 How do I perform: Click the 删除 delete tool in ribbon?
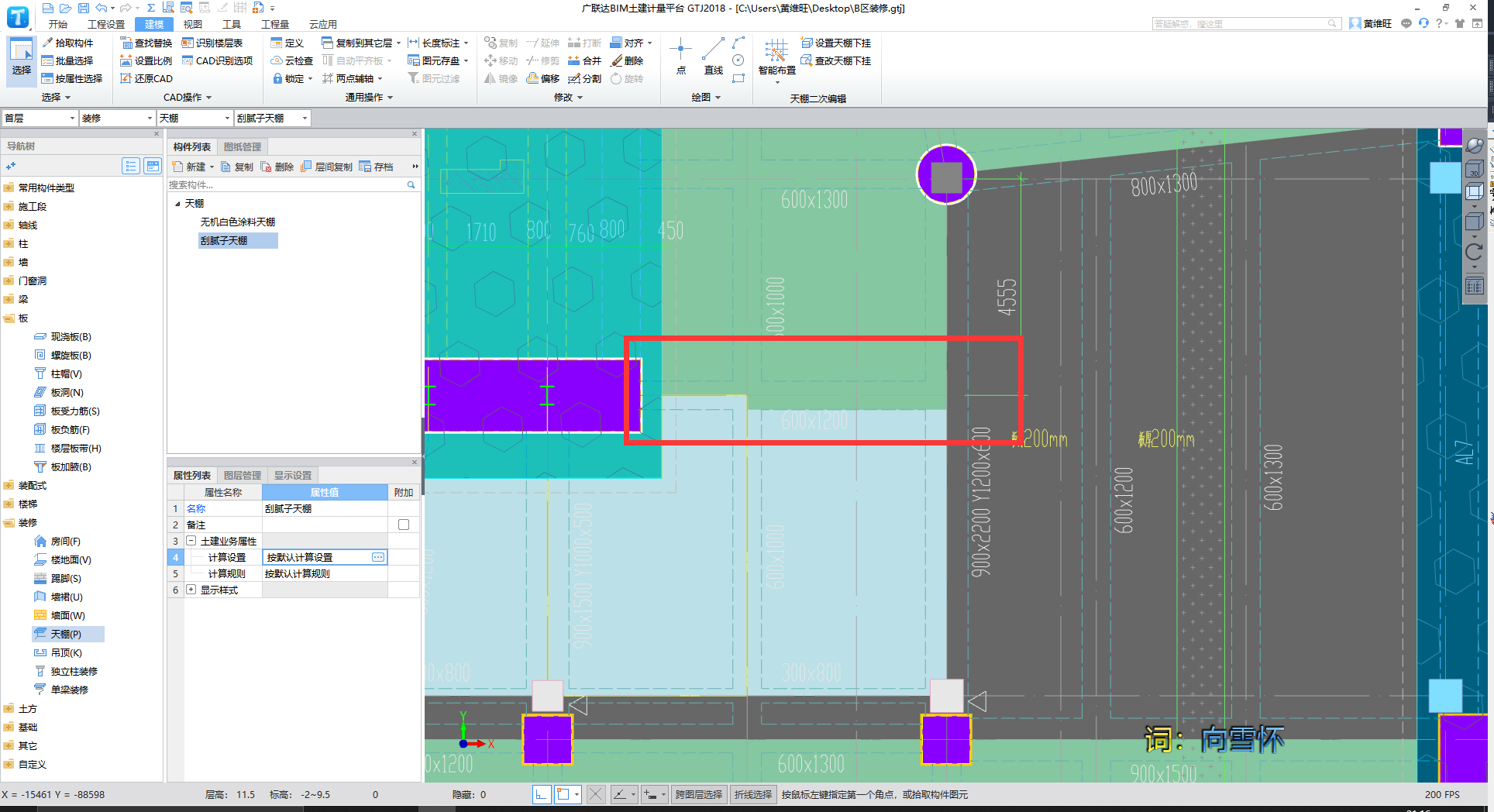(x=627, y=60)
